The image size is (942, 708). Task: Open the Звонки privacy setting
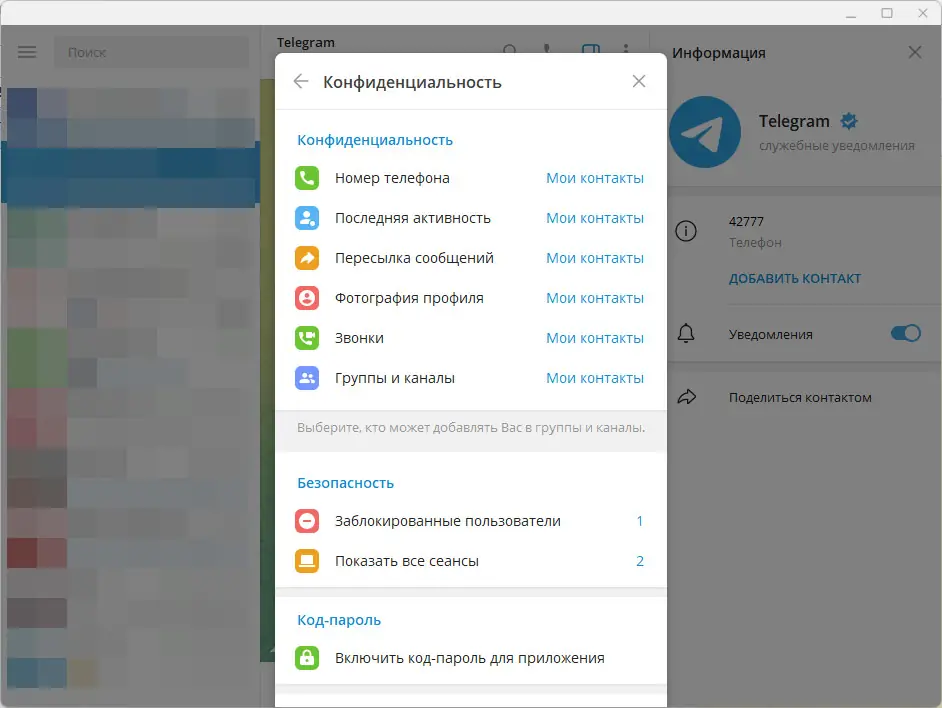tap(471, 338)
